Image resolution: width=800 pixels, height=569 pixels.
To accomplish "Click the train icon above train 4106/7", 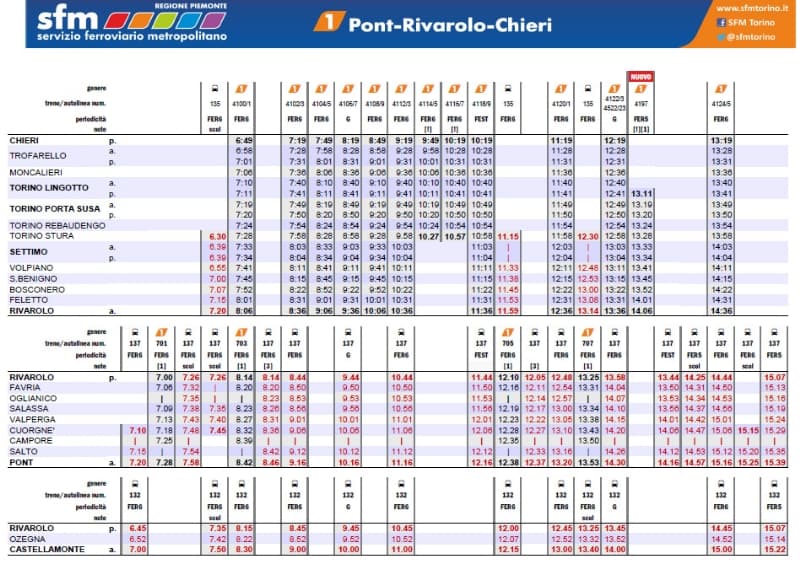I will click(349, 88).
